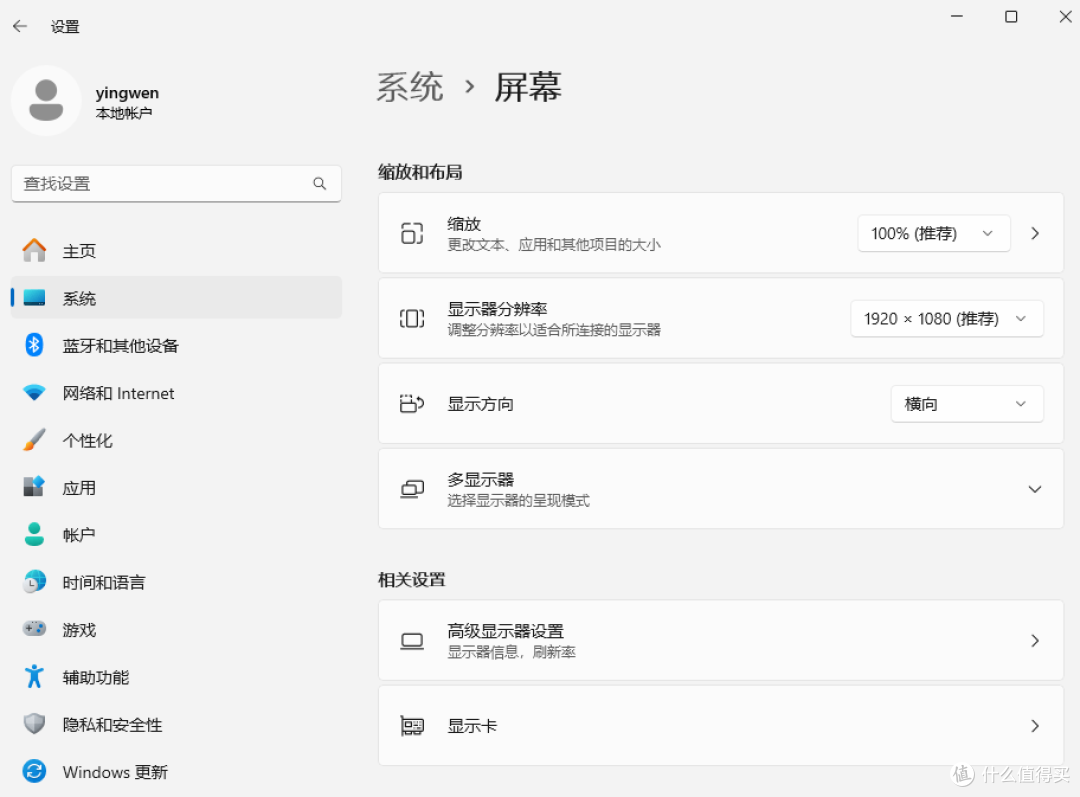Open the 100% (推荐) scale dropdown
Screen dimensions: 1080x797
tap(933, 234)
